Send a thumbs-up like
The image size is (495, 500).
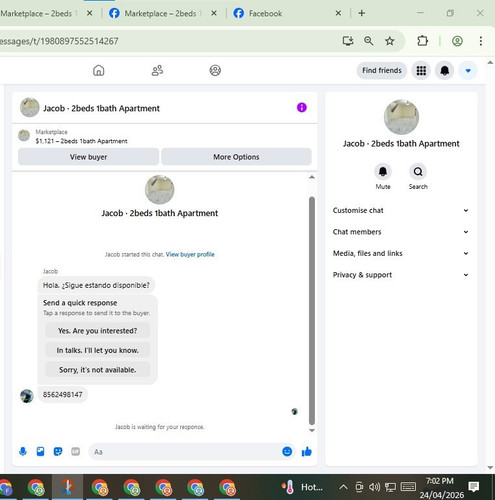click(306, 451)
